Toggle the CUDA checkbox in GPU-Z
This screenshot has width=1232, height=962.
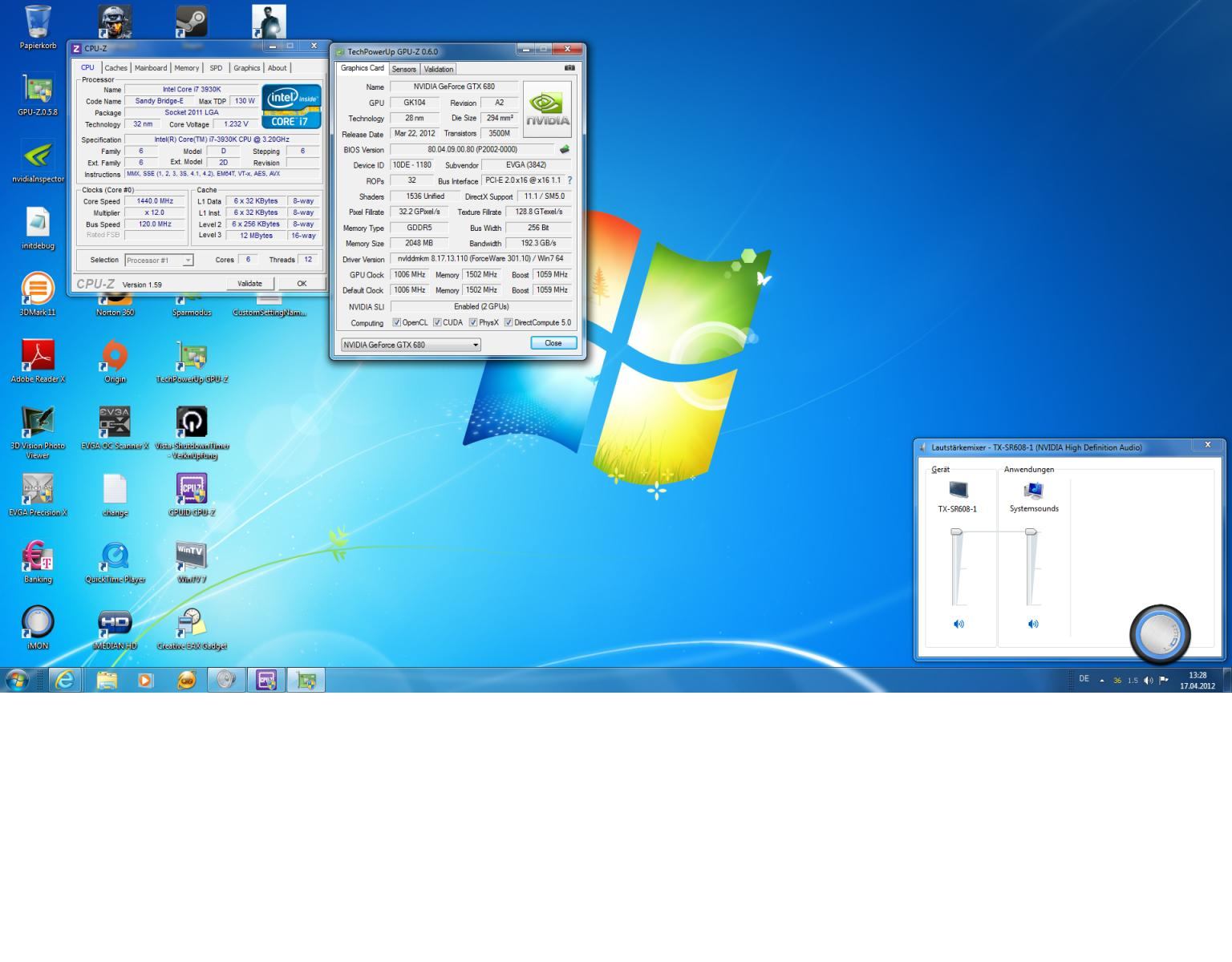coord(437,322)
